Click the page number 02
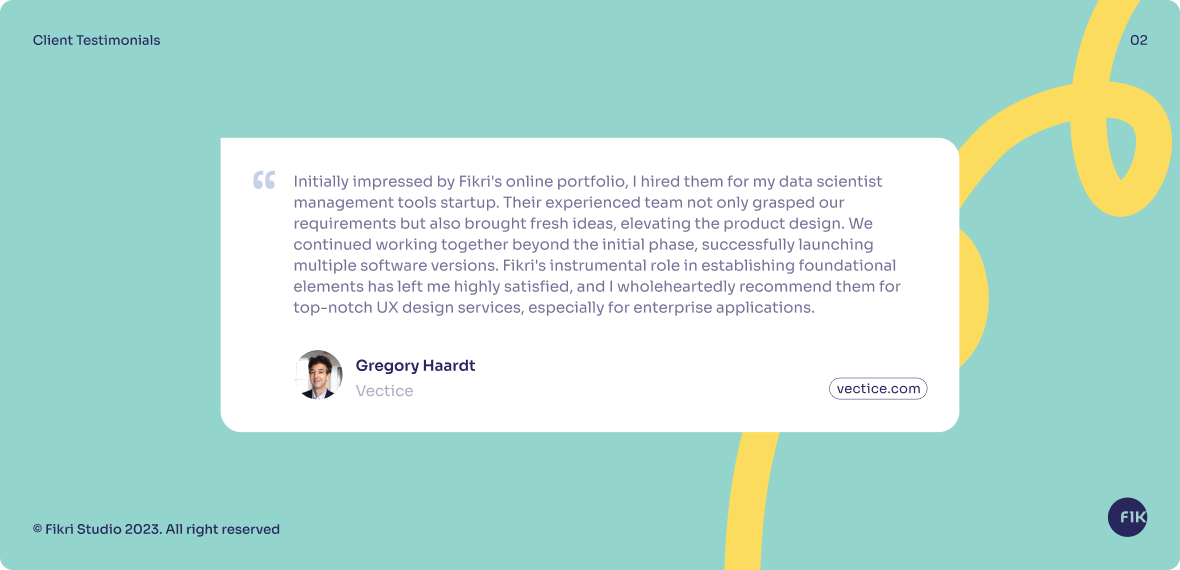This screenshot has height=570, width=1180. tap(1138, 41)
